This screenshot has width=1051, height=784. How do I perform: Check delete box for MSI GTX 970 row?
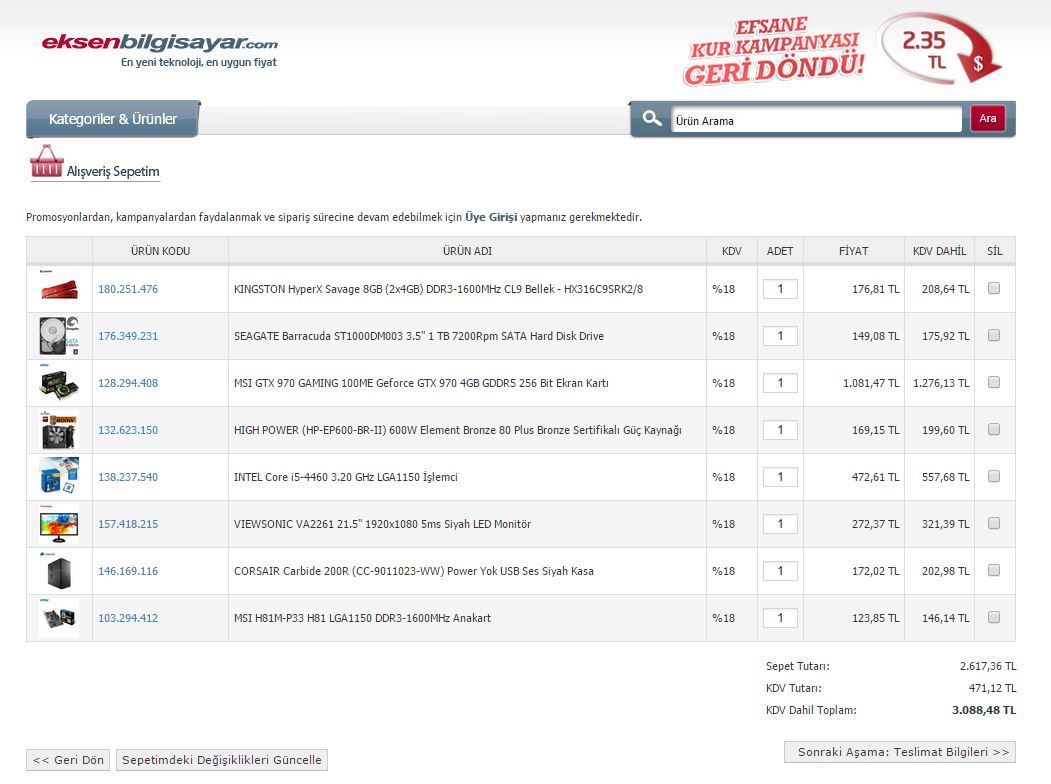click(x=994, y=382)
